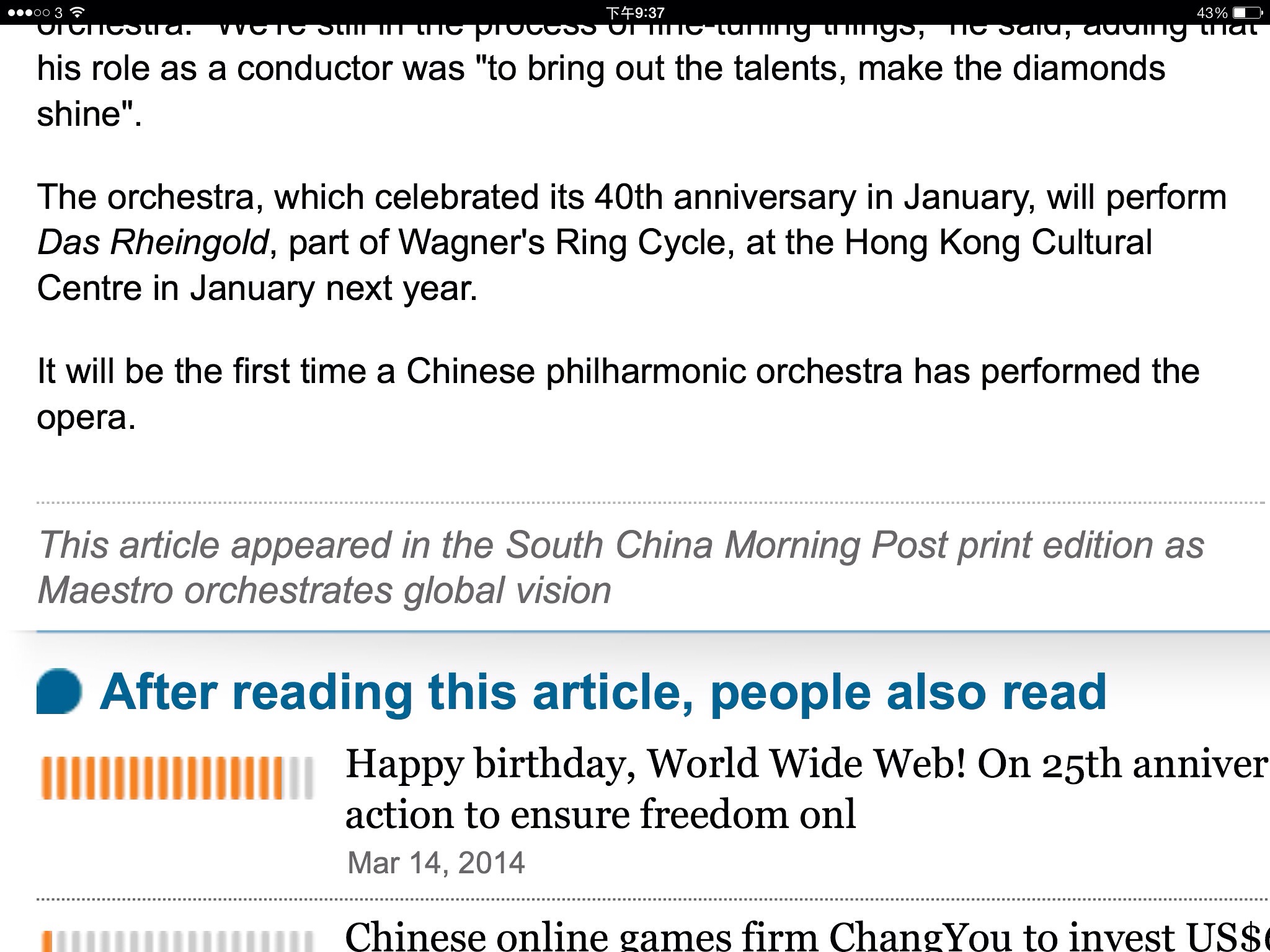The height and width of the screenshot is (952, 1270).
Task: Click "After reading this article, people also read" heading
Action: click(x=603, y=692)
